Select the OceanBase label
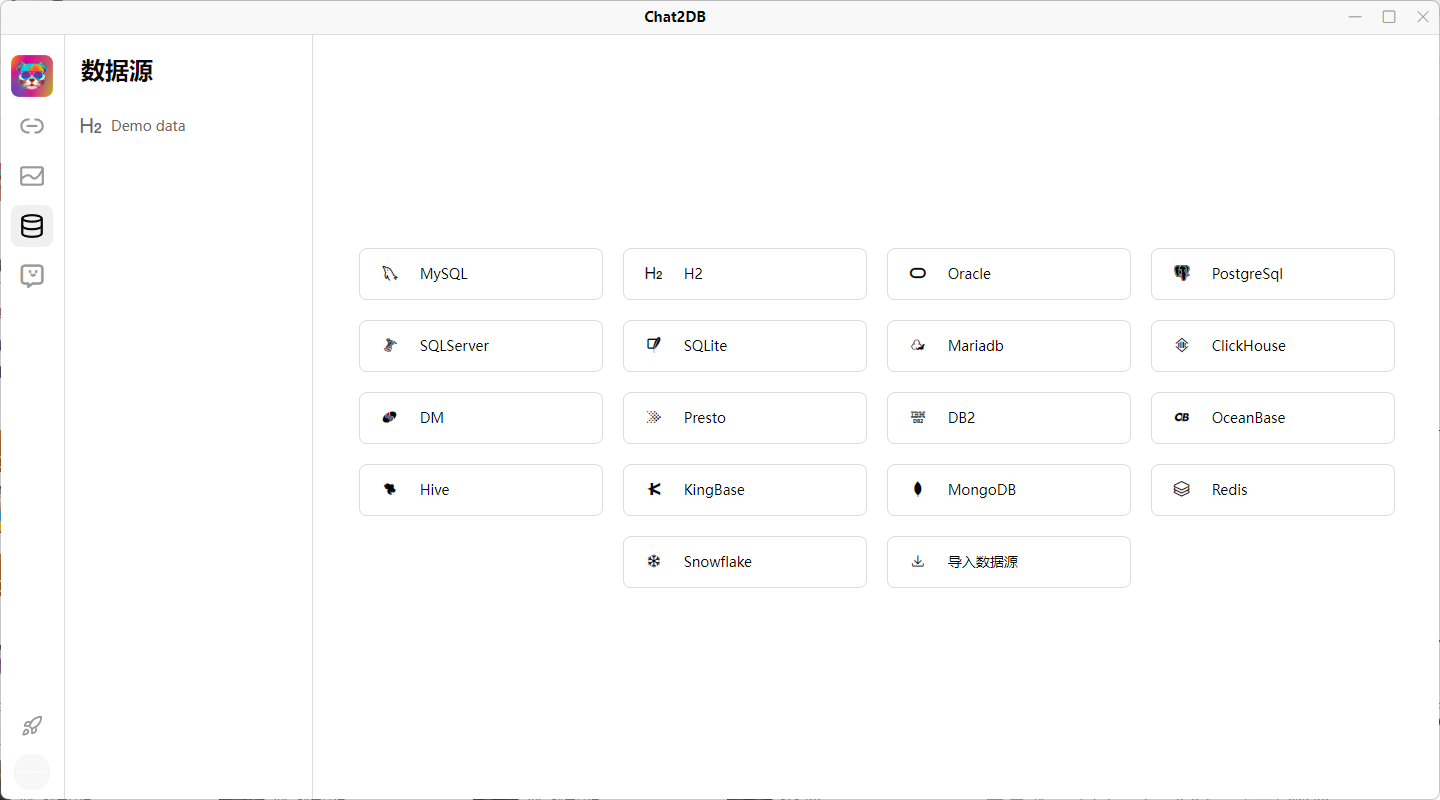Screen dimensions: 1440x800 pos(1249,418)
